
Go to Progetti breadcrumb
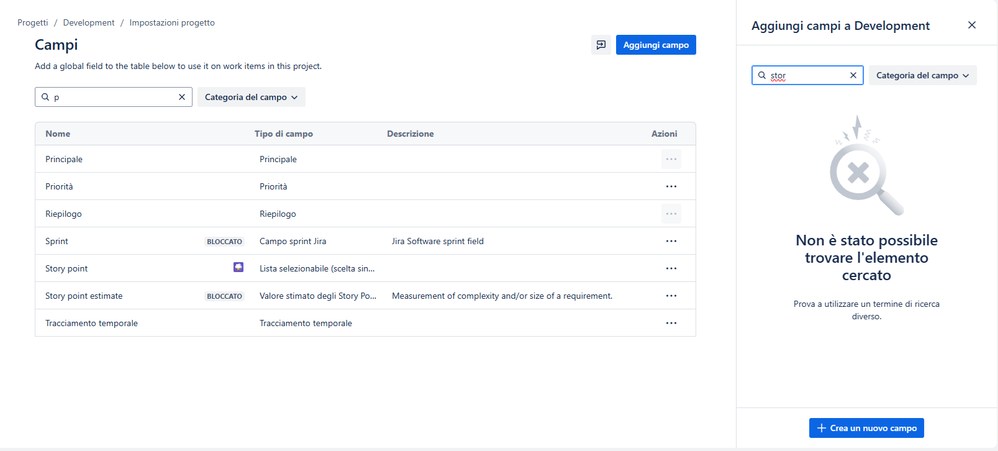click(33, 22)
